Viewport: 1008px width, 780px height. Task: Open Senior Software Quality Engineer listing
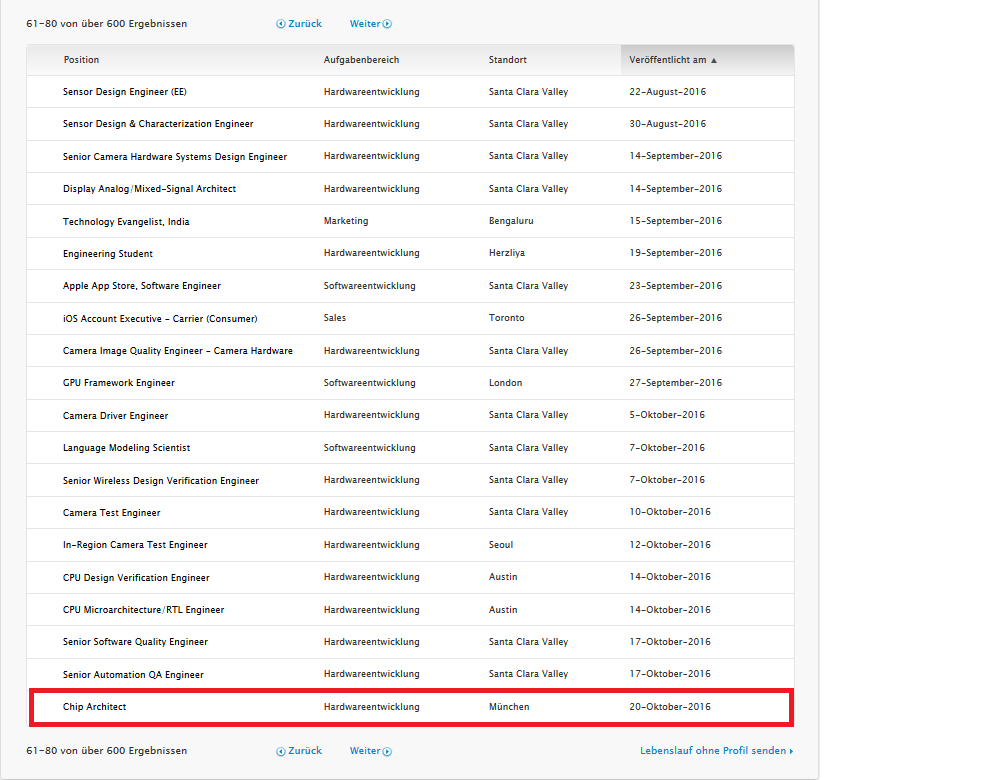click(x=135, y=642)
